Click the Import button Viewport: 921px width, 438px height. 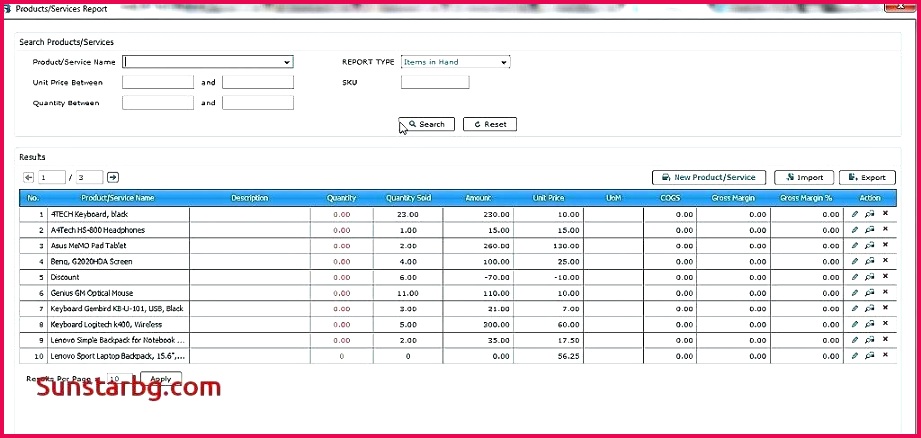point(804,177)
